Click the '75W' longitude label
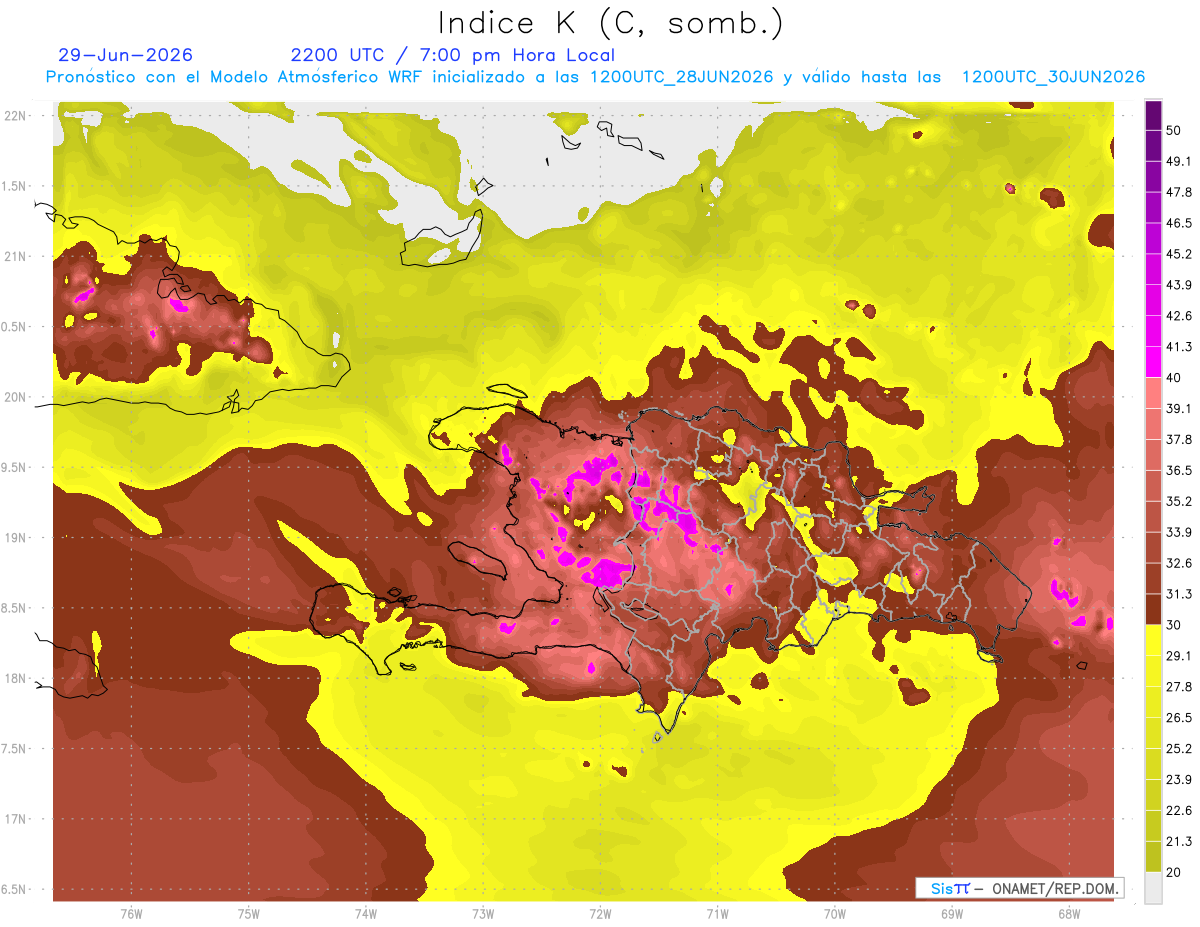 coord(249,914)
